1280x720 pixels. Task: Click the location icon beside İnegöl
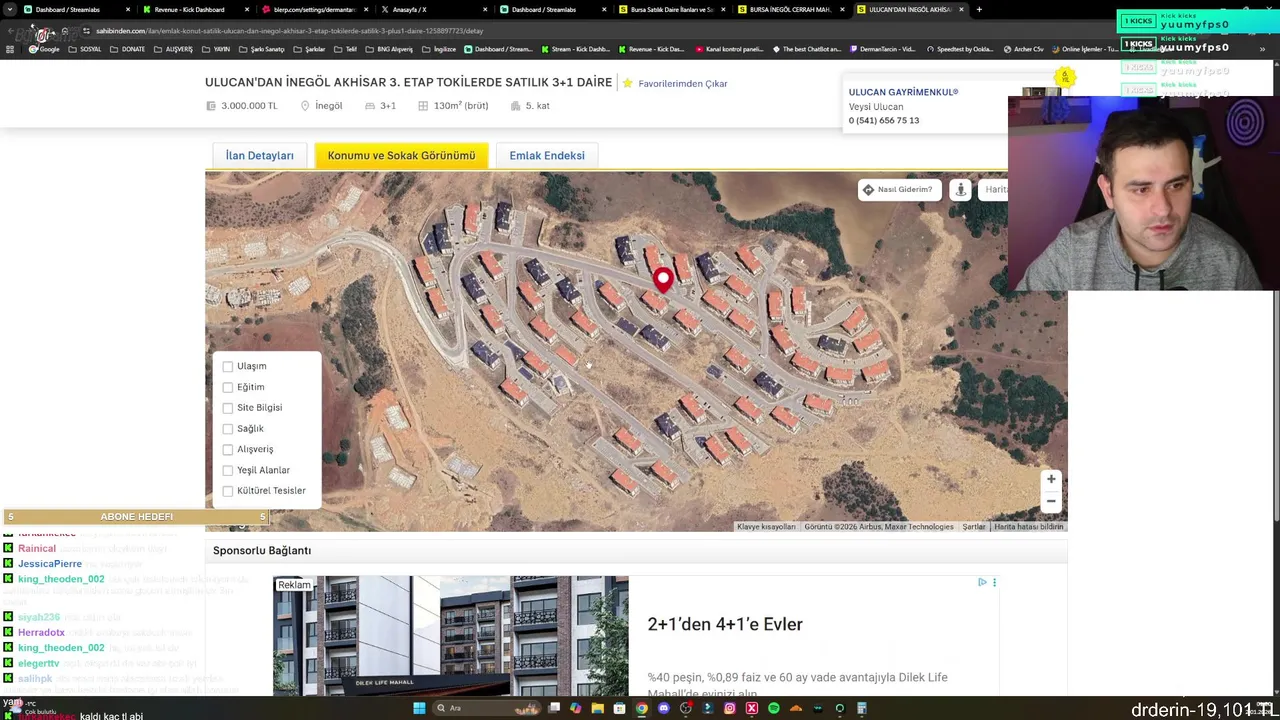[x=303, y=106]
